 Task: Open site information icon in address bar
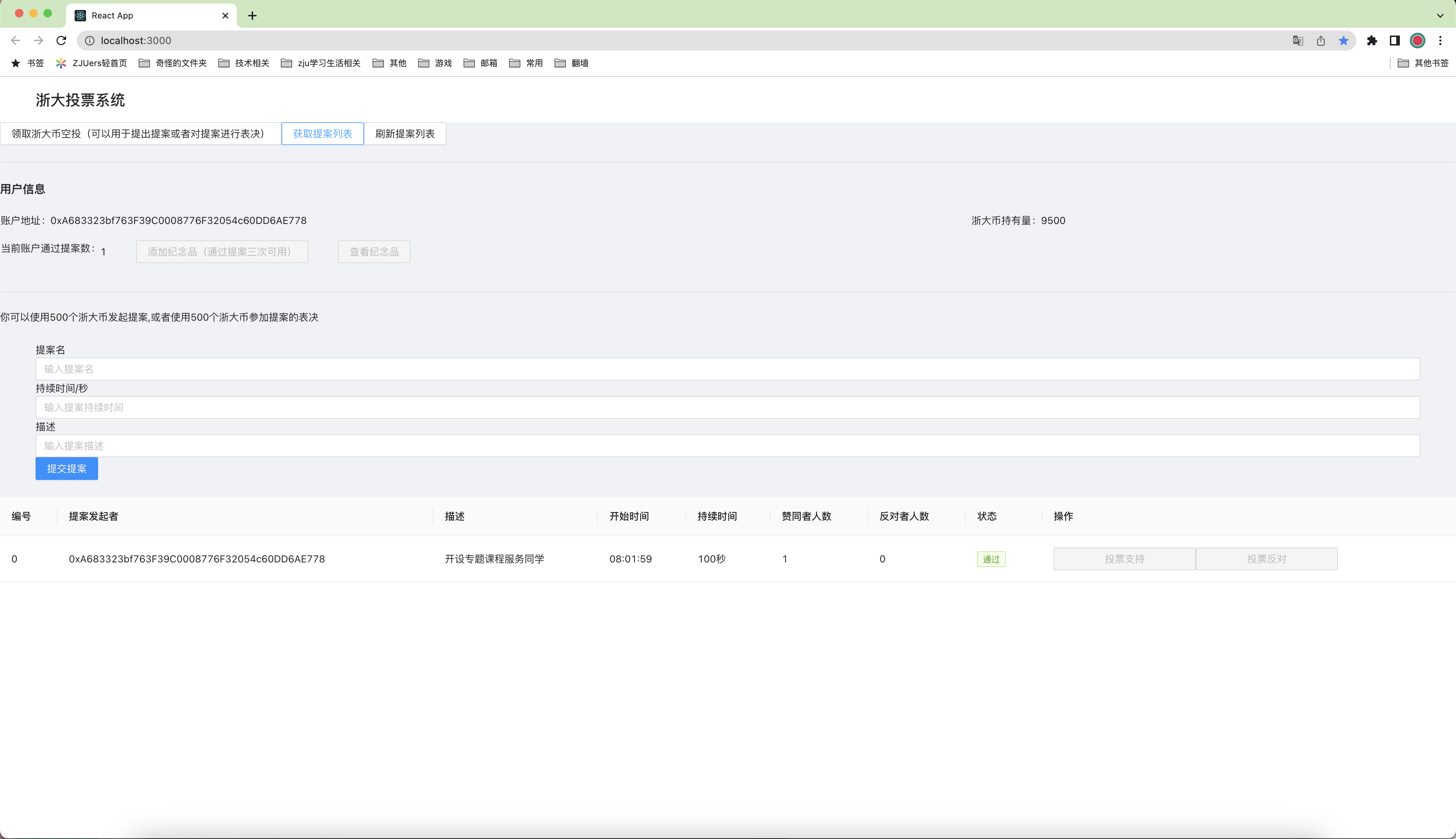90,40
